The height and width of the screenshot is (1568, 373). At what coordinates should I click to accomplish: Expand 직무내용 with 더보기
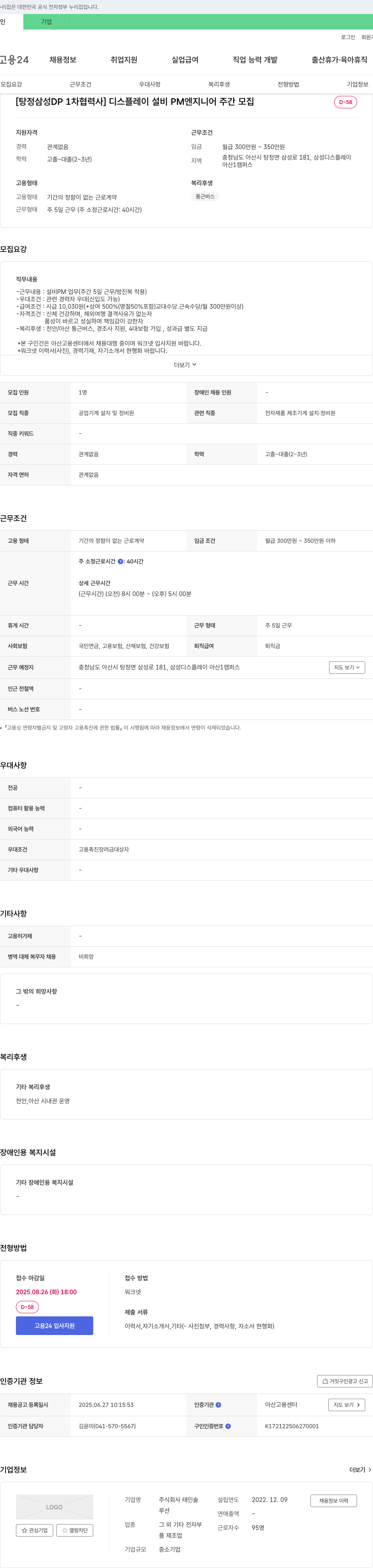click(x=185, y=365)
